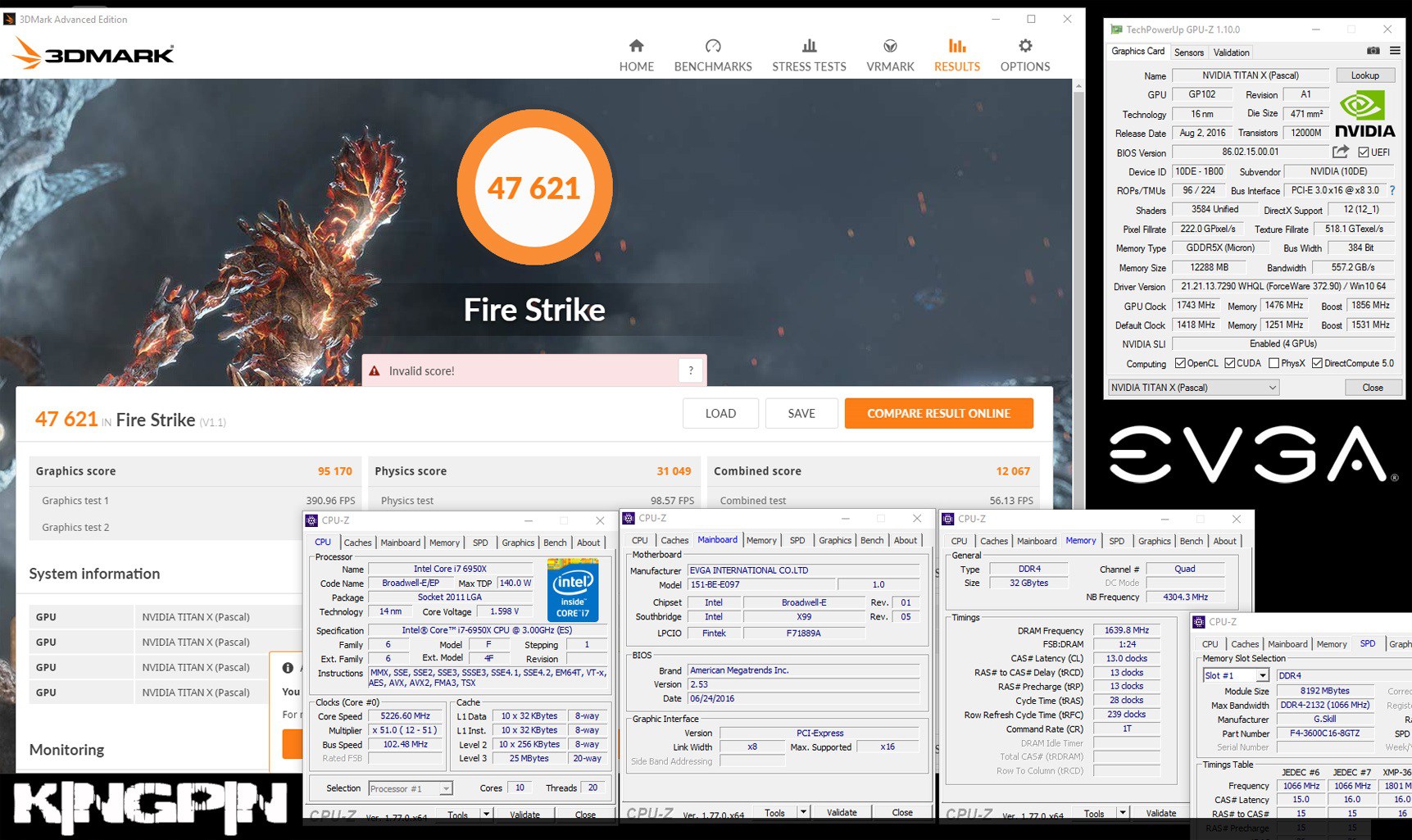Click the Lookup button in GPU-Z

pyautogui.click(x=1364, y=75)
